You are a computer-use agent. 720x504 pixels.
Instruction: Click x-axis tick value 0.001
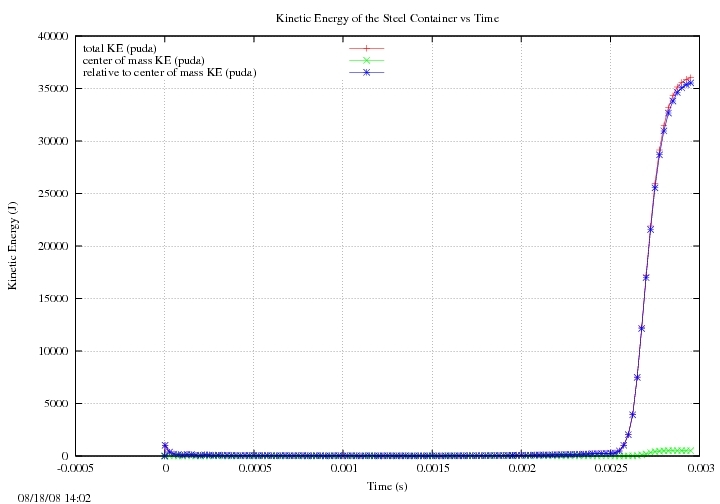tap(343, 468)
